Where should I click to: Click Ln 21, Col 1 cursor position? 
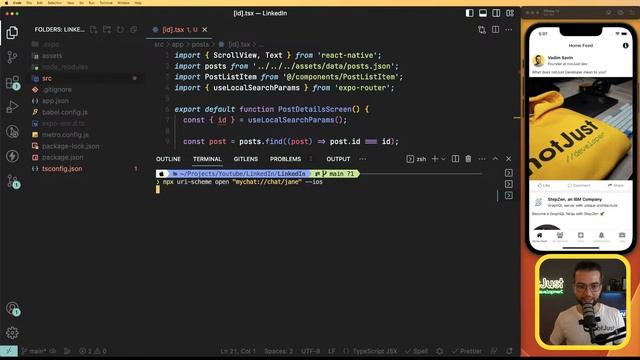coord(238,351)
